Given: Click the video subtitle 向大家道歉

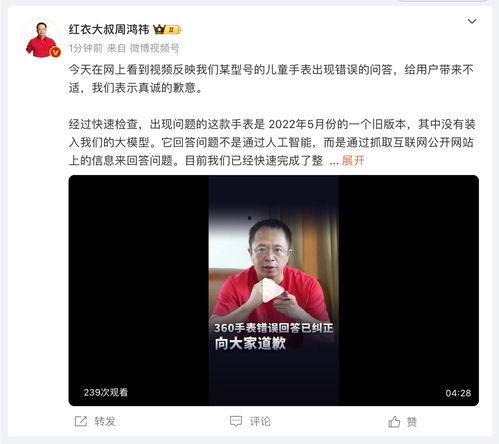Looking at the screenshot, I should 250,344.
